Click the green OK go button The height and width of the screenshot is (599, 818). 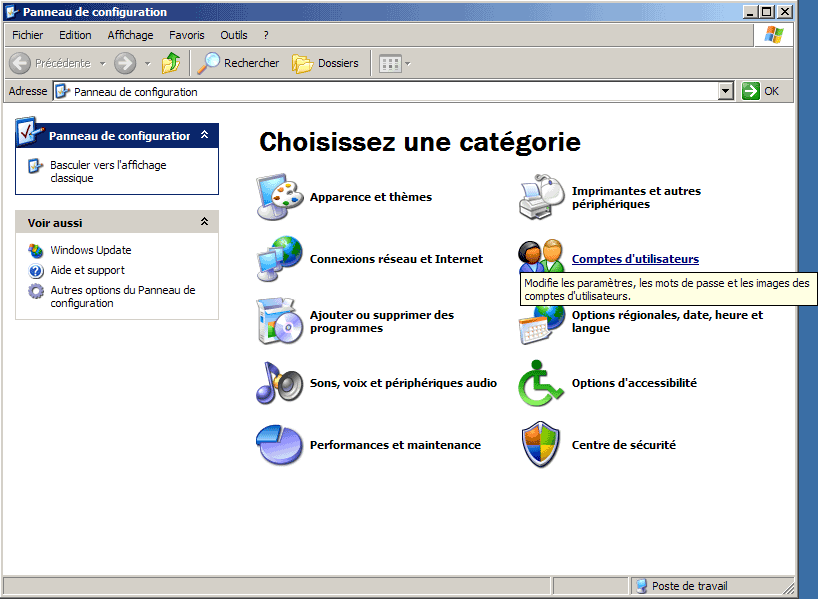click(761, 91)
